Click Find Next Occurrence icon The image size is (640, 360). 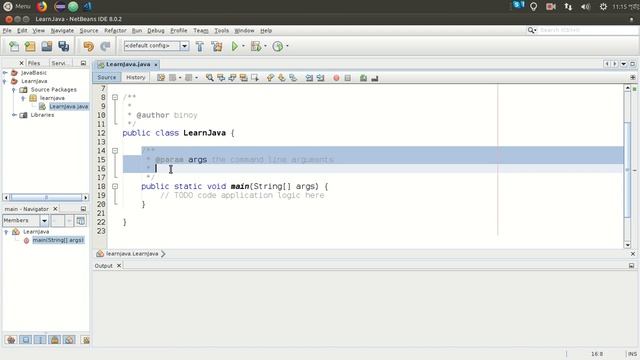tap(232, 78)
